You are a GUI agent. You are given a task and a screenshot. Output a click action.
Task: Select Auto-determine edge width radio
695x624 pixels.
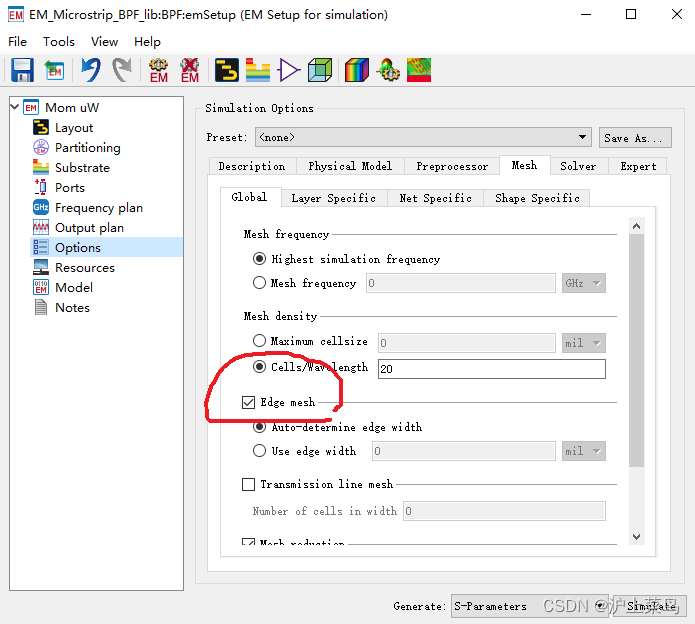point(259,427)
